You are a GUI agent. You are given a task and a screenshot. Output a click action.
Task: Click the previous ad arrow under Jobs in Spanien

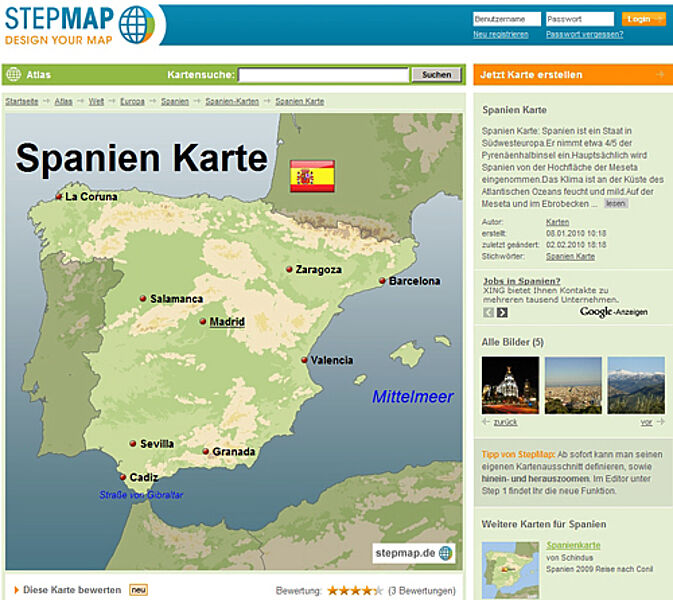(488, 313)
